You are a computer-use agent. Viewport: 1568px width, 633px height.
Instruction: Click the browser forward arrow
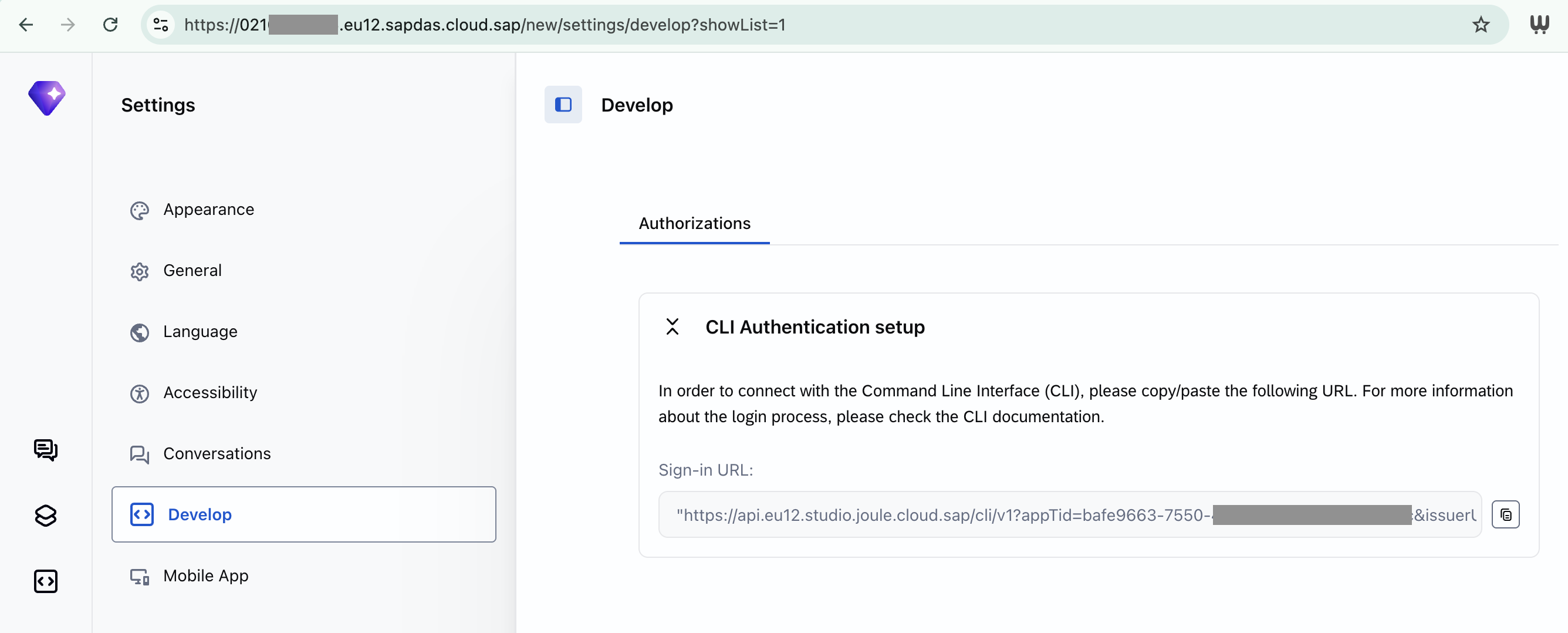[x=68, y=25]
